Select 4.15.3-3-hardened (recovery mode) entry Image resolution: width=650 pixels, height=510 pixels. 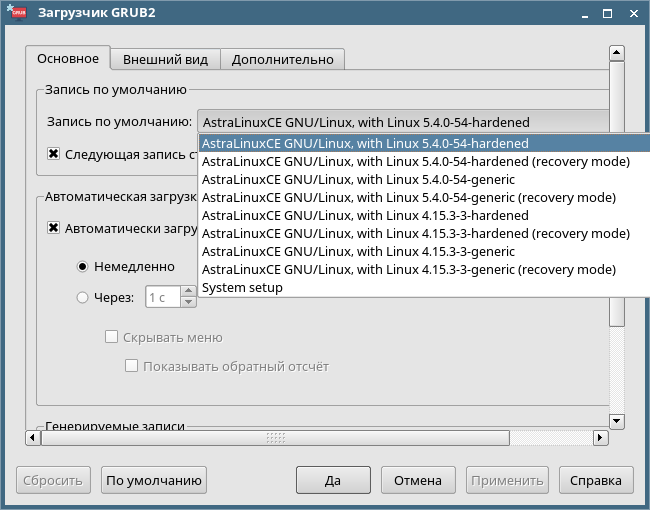pos(424,233)
